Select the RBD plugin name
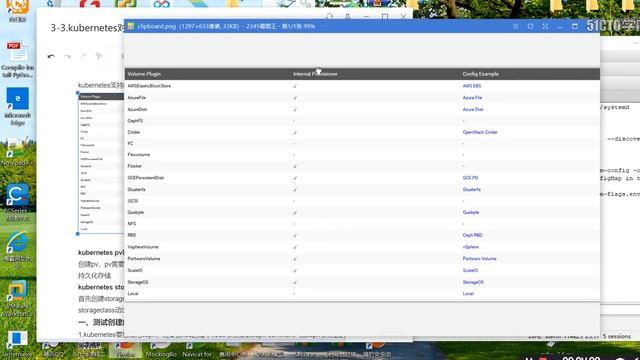This screenshot has width=640, height=360. click(131, 236)
